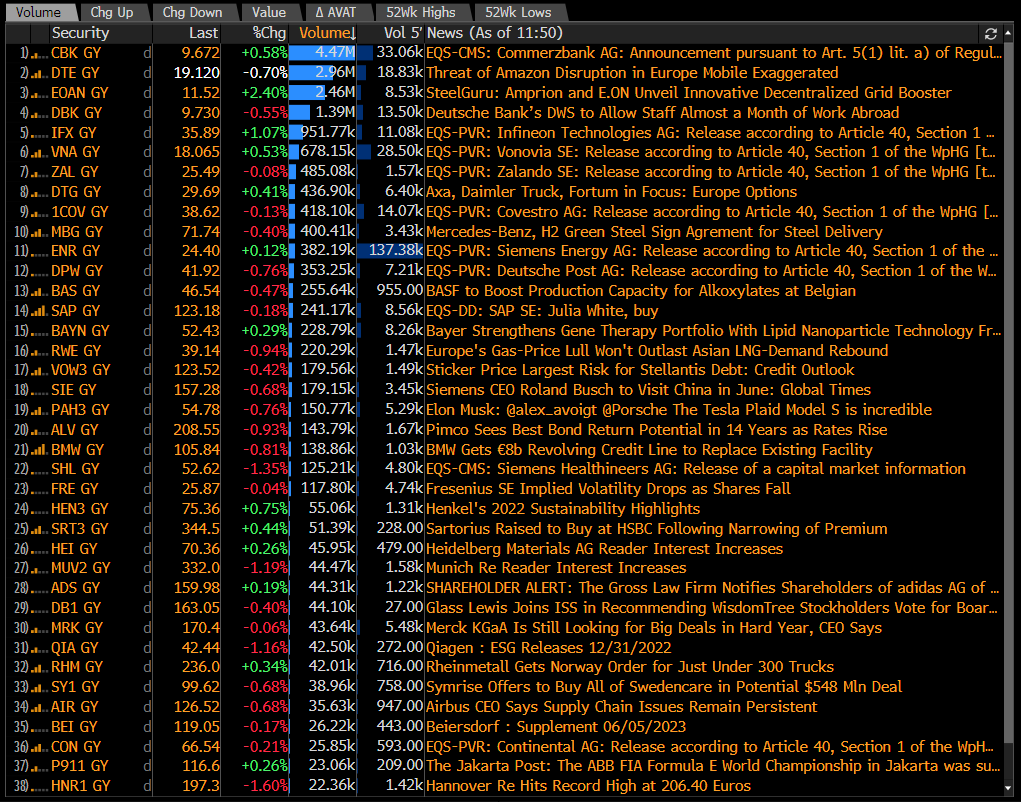Click the -1.35% change for SHL
Screen dimensions: 1021x802
pos(266,469)
